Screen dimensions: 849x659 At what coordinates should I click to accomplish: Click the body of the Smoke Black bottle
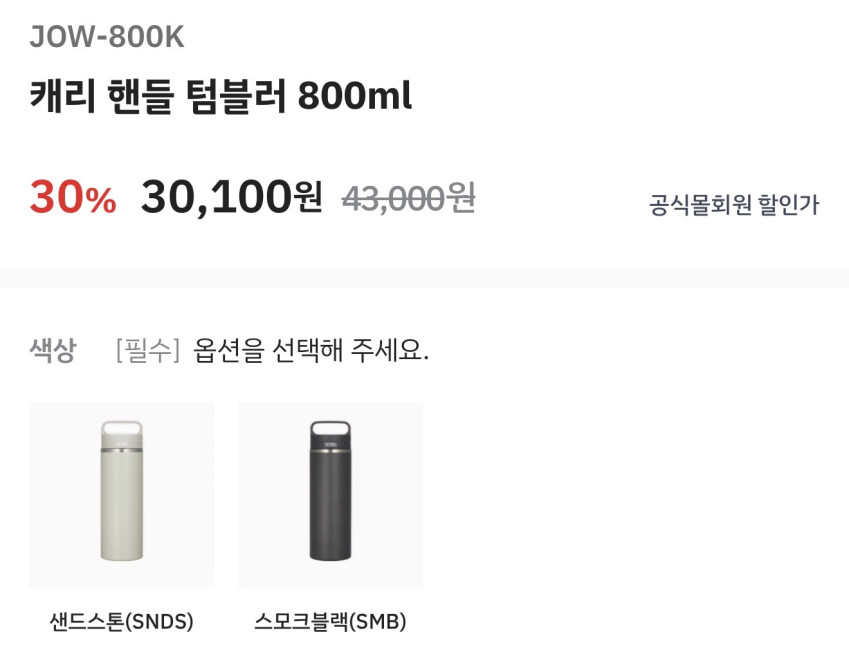tap(330, 510)
